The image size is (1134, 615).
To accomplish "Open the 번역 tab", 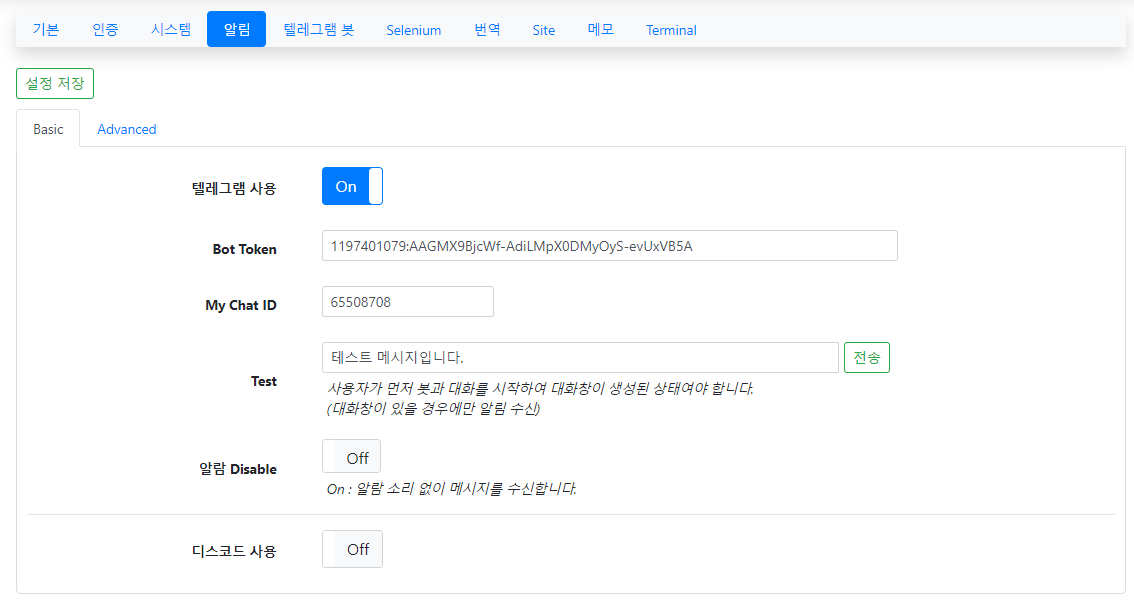I will [487, 30].
